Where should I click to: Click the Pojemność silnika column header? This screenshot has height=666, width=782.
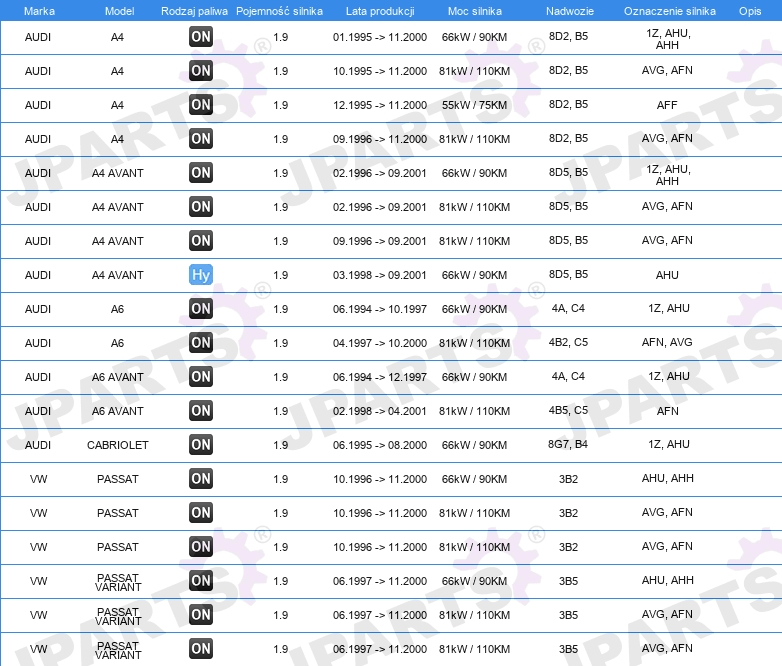coord(279,11)
